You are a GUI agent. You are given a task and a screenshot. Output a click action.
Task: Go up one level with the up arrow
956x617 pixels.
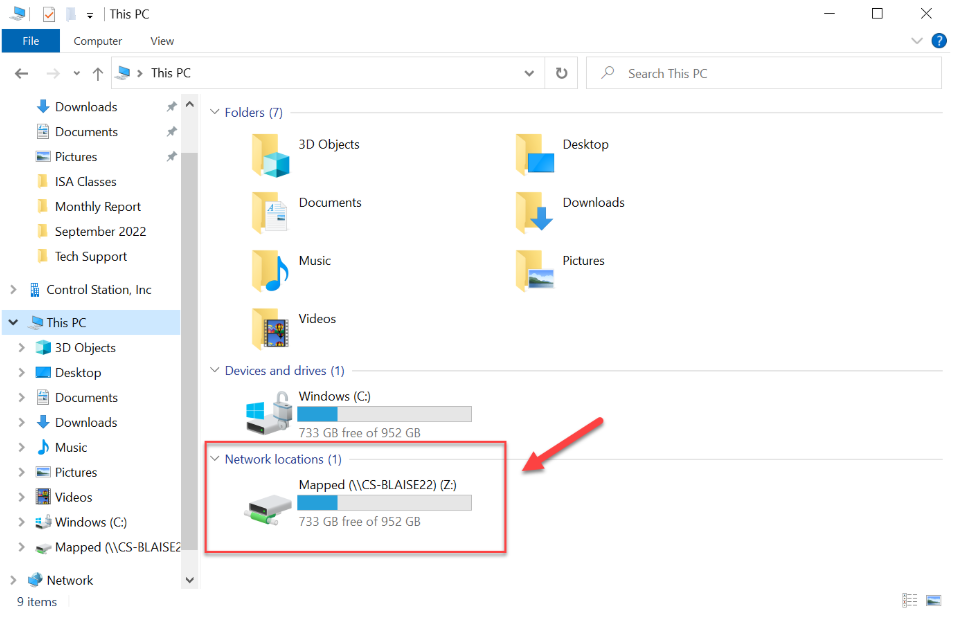98,74
